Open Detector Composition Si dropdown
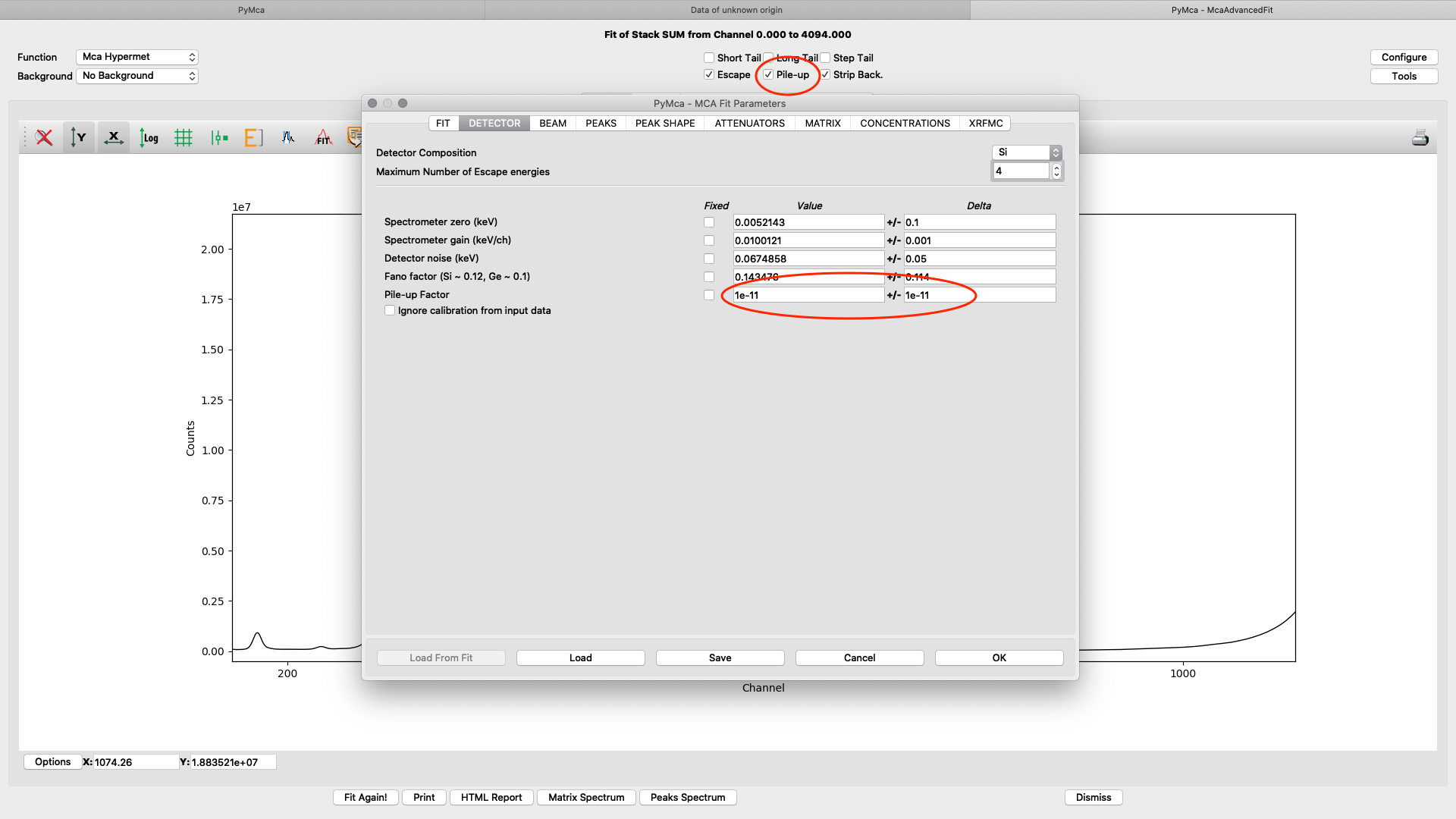The width and height of the screenshot is (1456, 819). [1027, 152]
